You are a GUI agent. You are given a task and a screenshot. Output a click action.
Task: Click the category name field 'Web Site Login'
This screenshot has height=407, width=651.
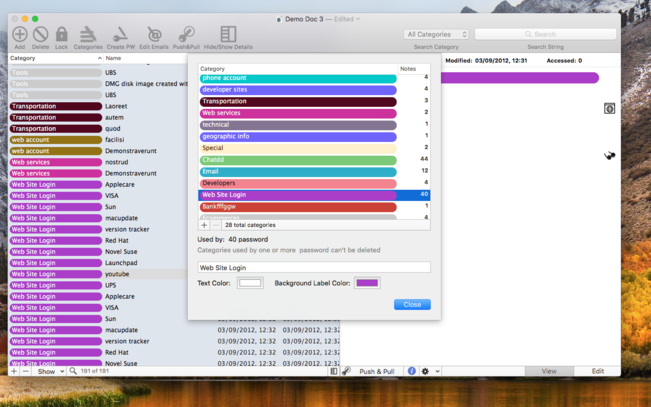(314, 267)
